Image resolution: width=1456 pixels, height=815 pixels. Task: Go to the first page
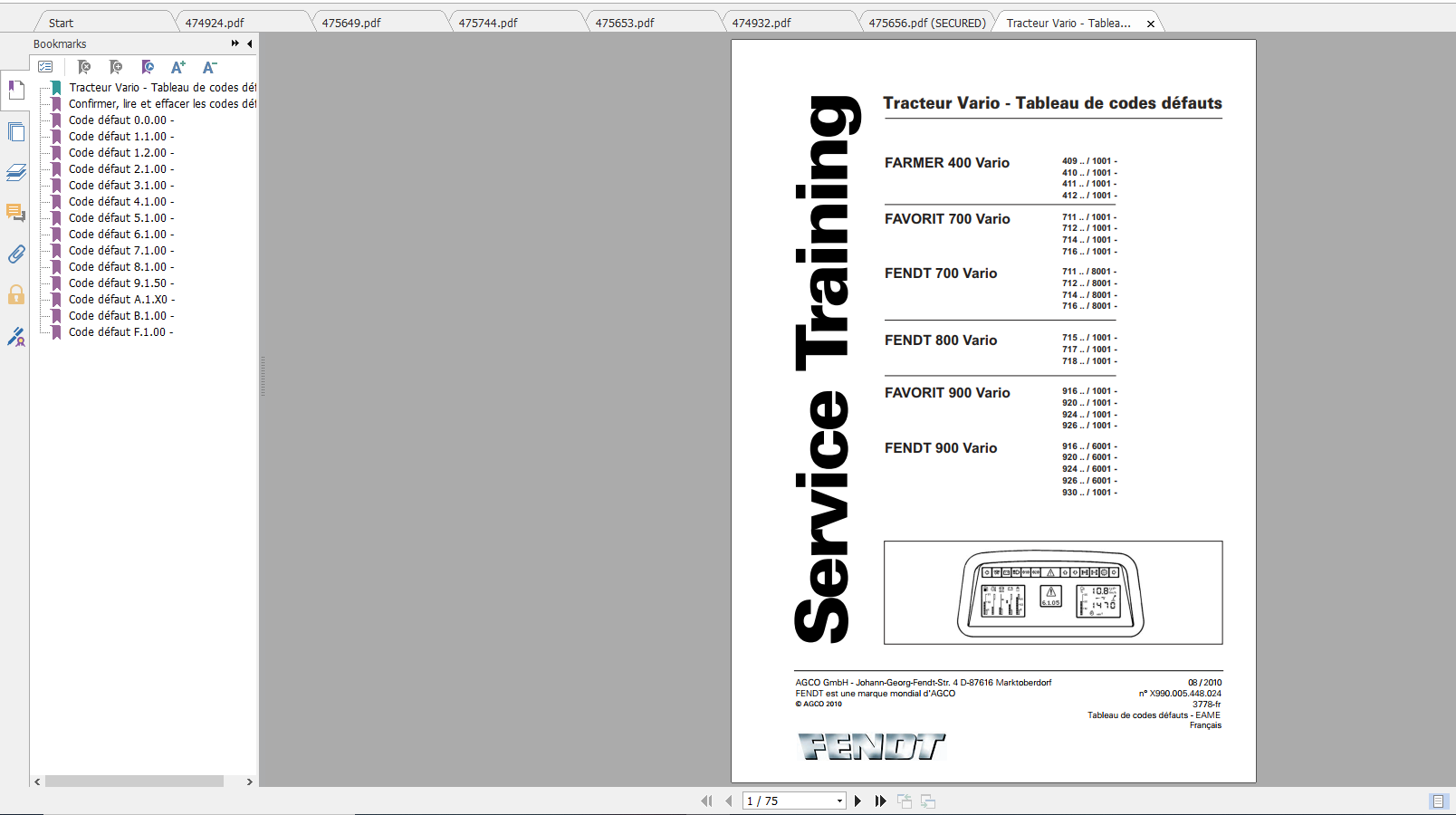pyautogui.click(x=707, y=801)
